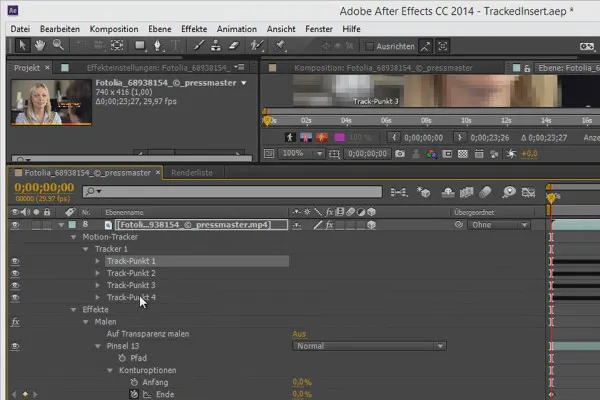Open Übergeordnet parent dropdown Ohne

point(499,225)
